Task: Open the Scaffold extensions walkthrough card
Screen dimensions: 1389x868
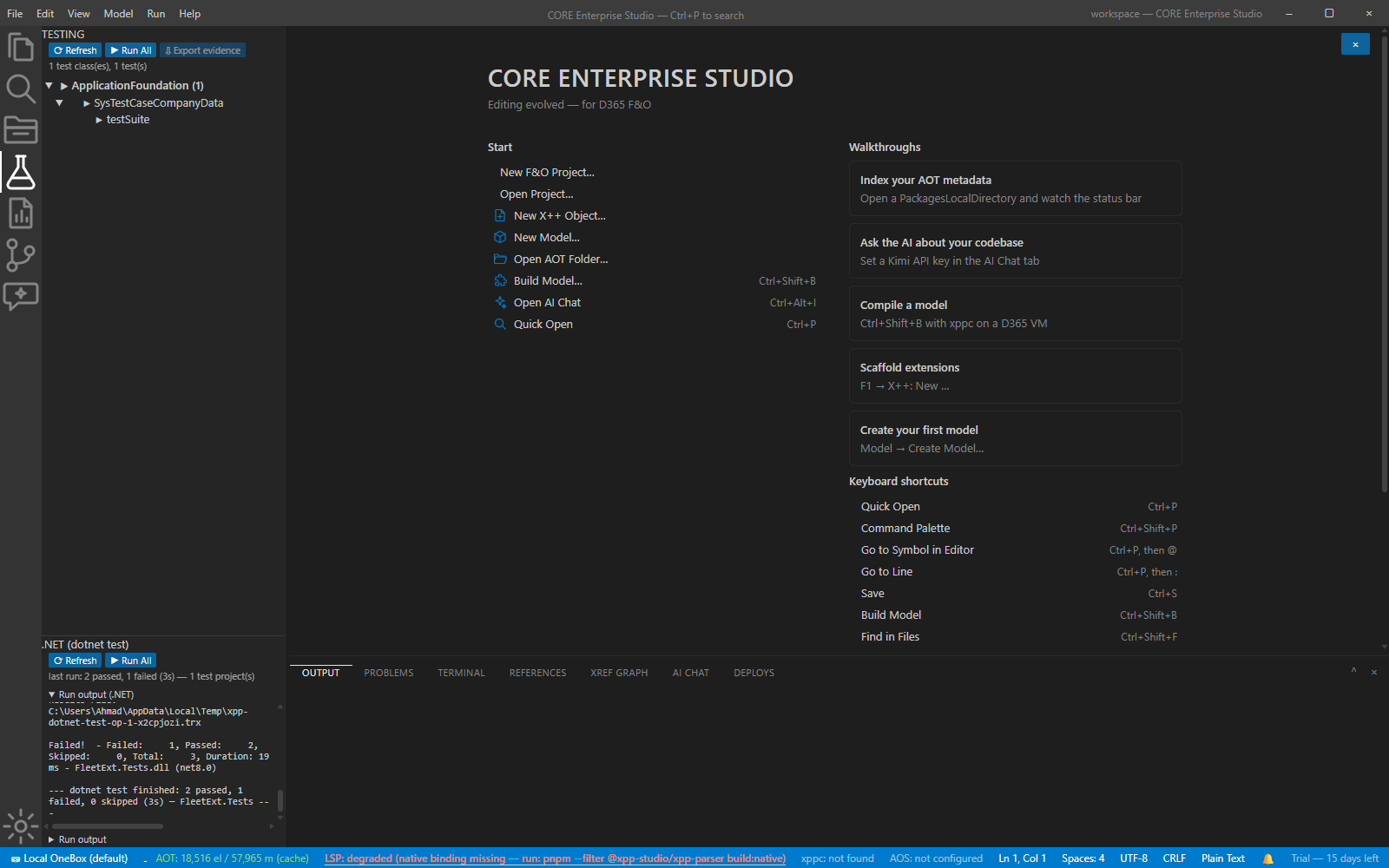Action: coord(1015,376)
